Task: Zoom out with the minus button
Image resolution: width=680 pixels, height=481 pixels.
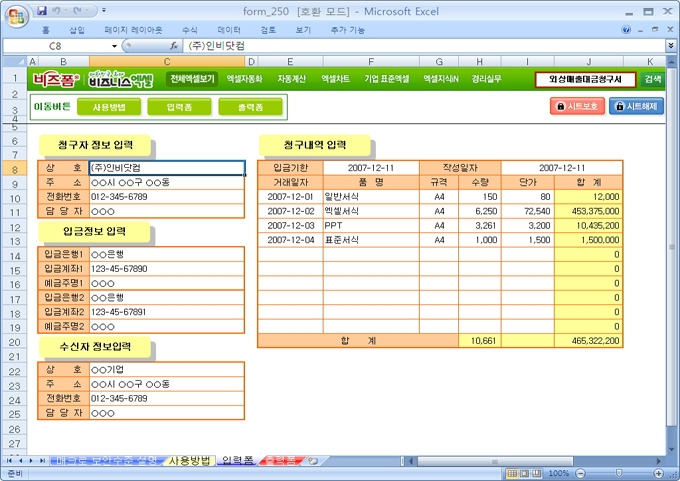Action: (581, 473)
